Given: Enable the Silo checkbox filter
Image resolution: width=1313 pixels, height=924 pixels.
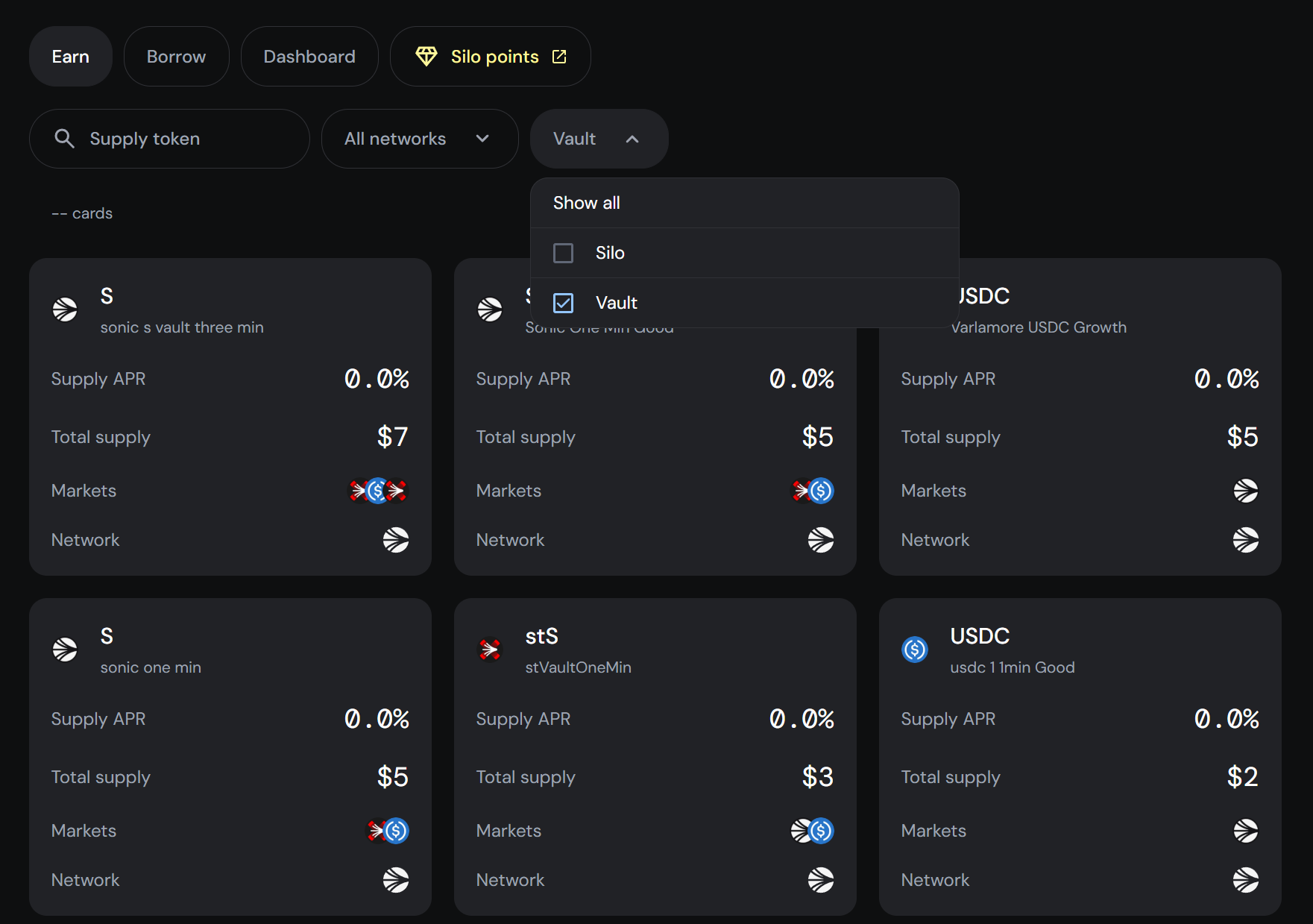Looking at the screenshot, I should click(564, 254).
